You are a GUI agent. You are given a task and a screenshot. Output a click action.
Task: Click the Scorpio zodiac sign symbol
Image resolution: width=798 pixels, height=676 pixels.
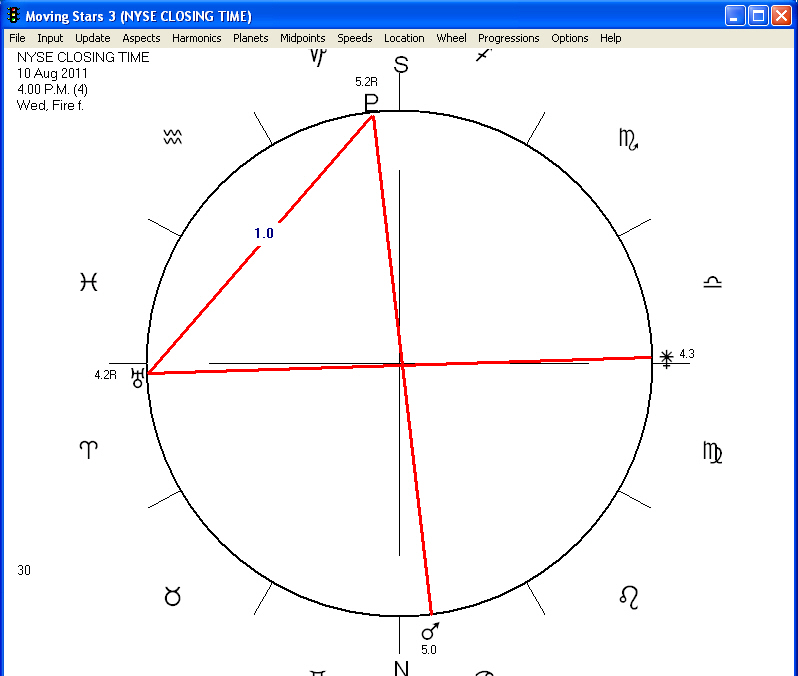coord(629,139)
